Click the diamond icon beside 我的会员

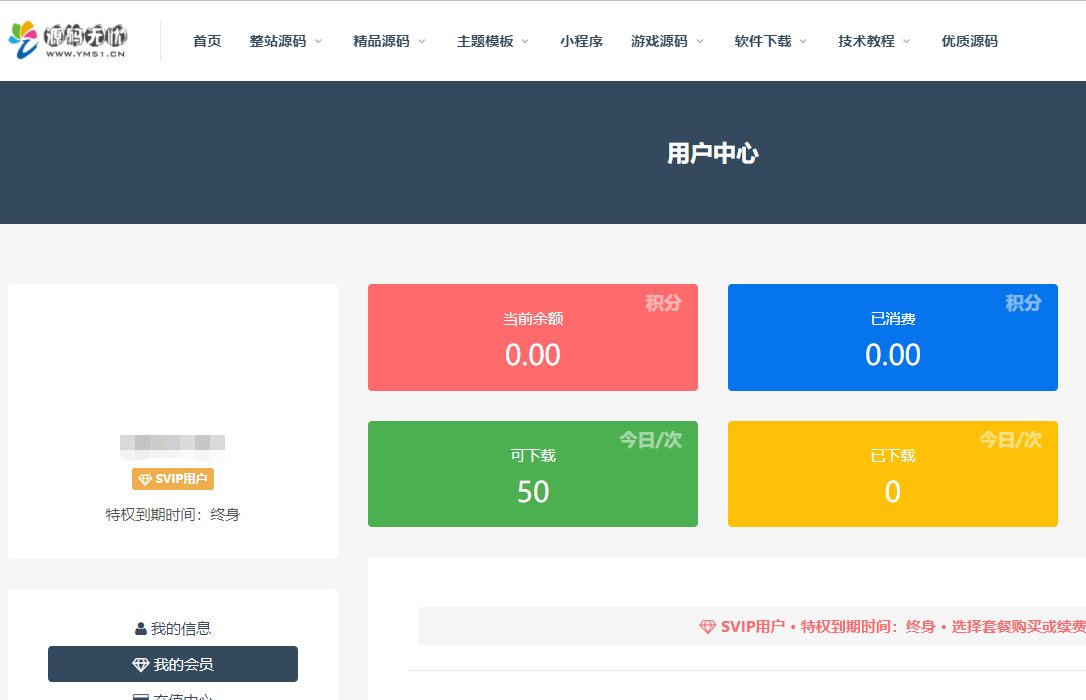point(141,665)
